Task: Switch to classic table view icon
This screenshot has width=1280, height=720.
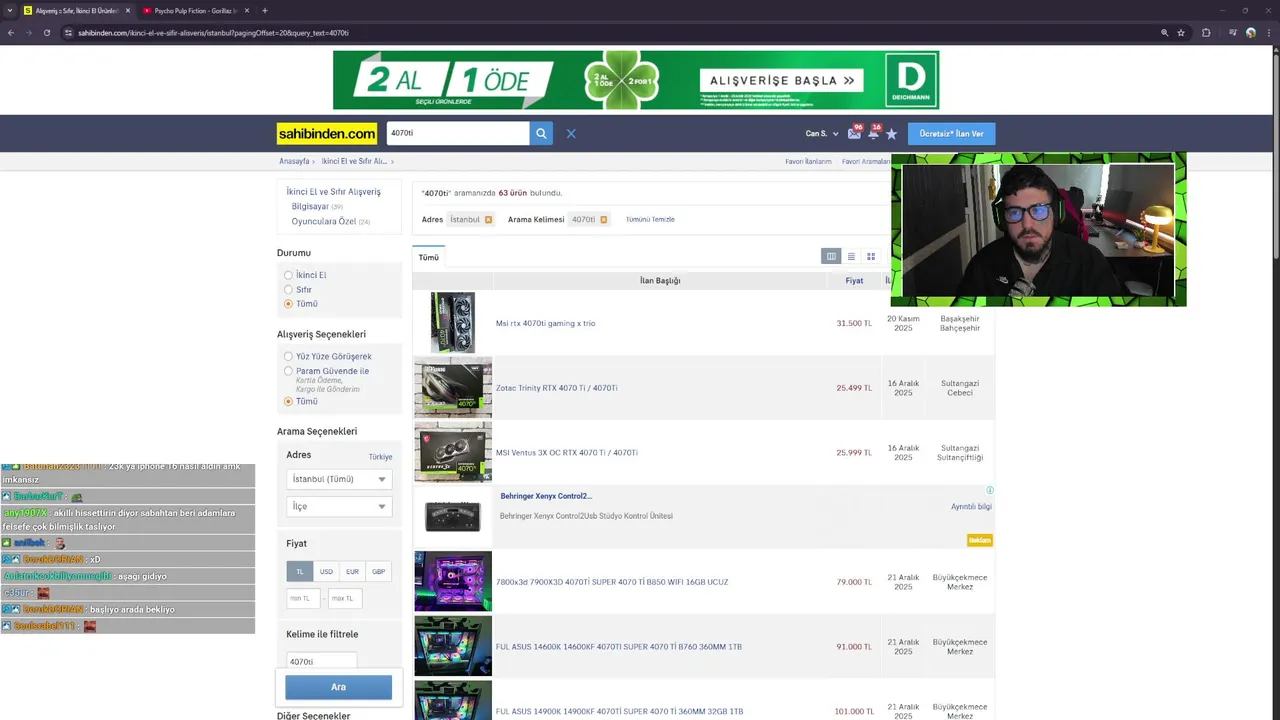Action: pos(831,257)
